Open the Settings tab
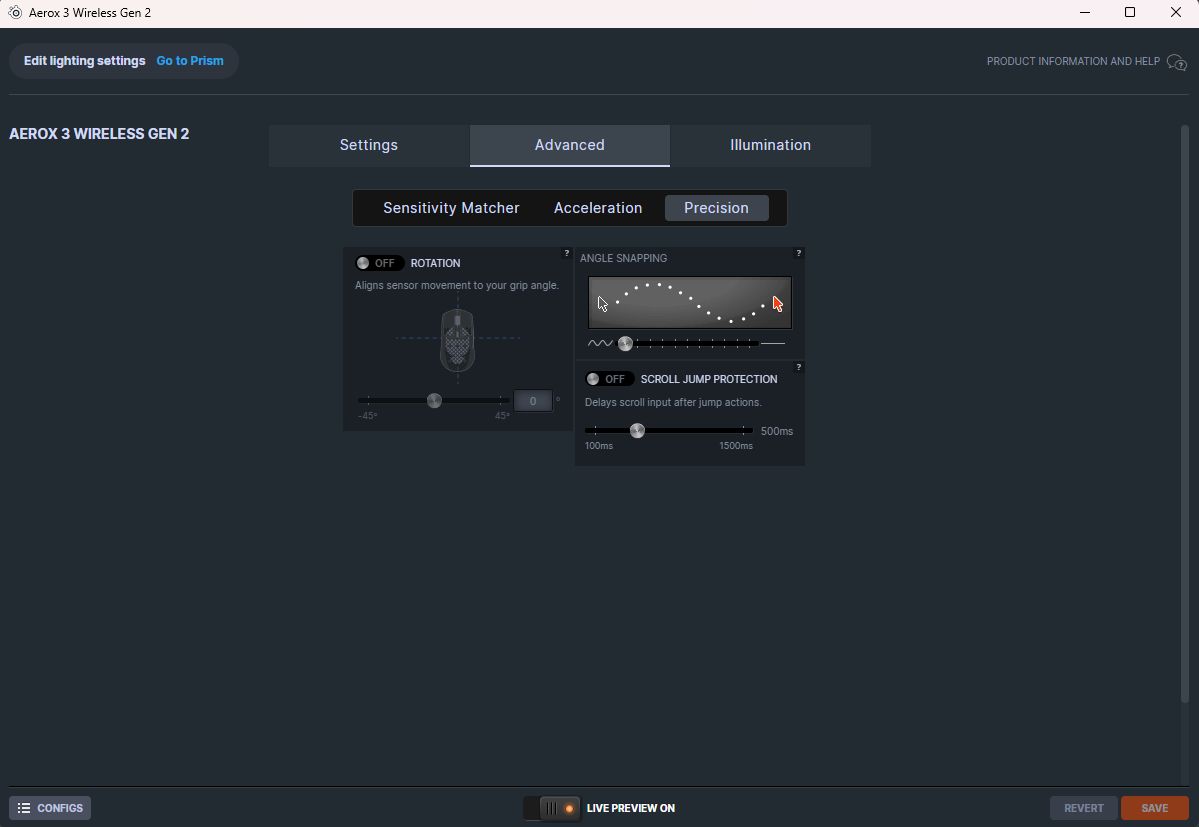Screen dimensions: 1199x827 point(369,145)
